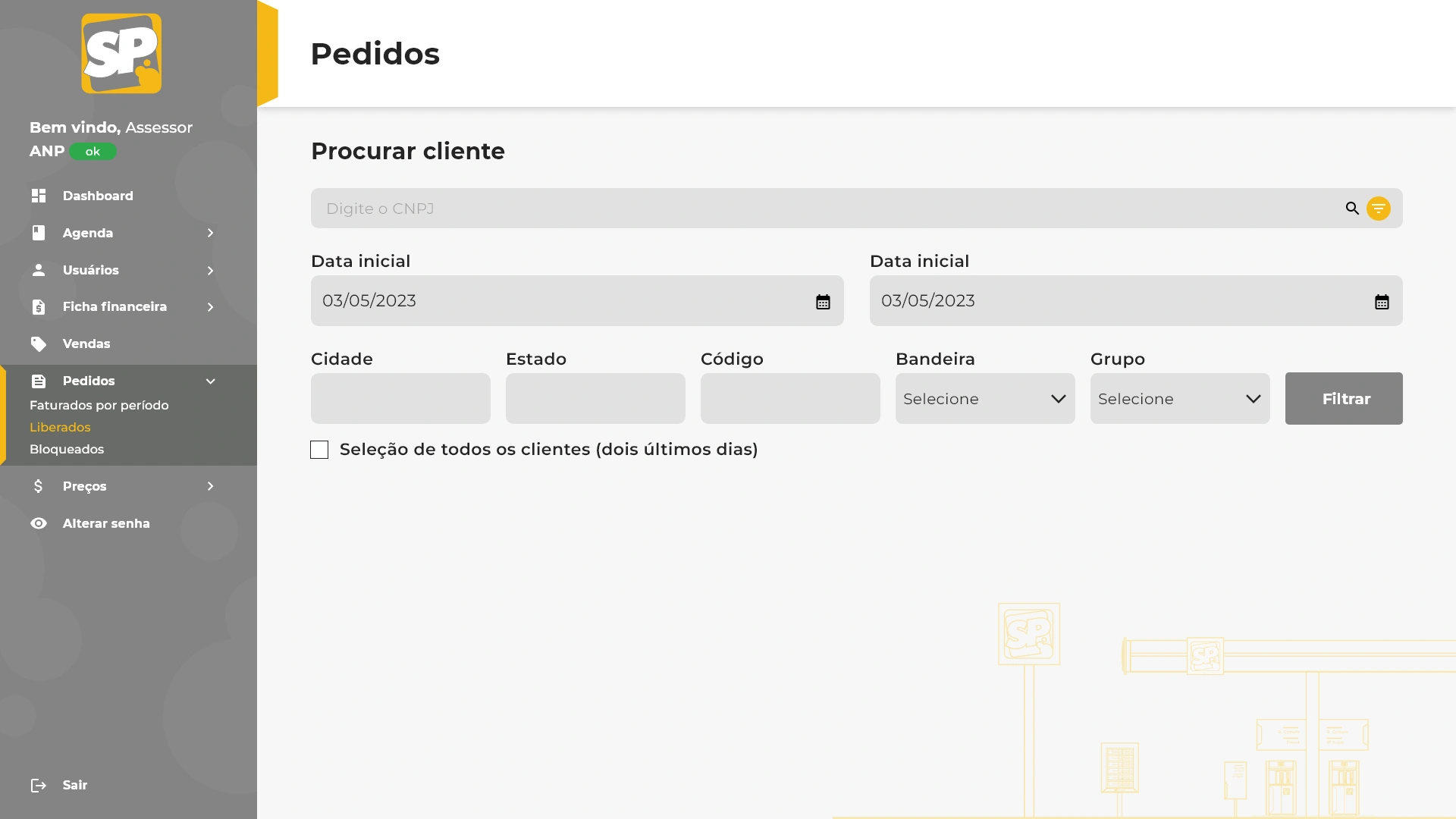The height and width of the screenshot is (819, 1456).
Task: Click the SP logo in sidebar
Action: tap(121, 54)
